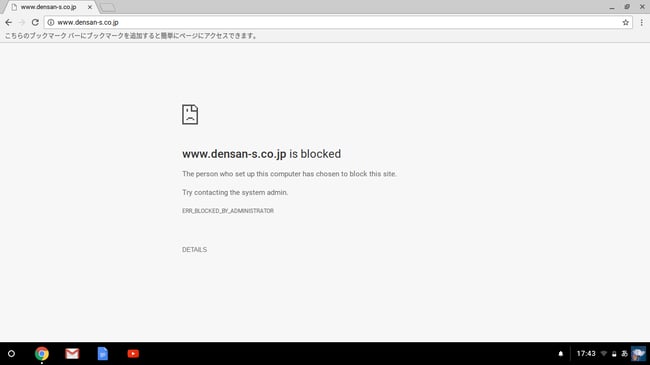Click "The person who set up this computer" message
This screenshot has width=650, height=365.
(x=289, y=174)
